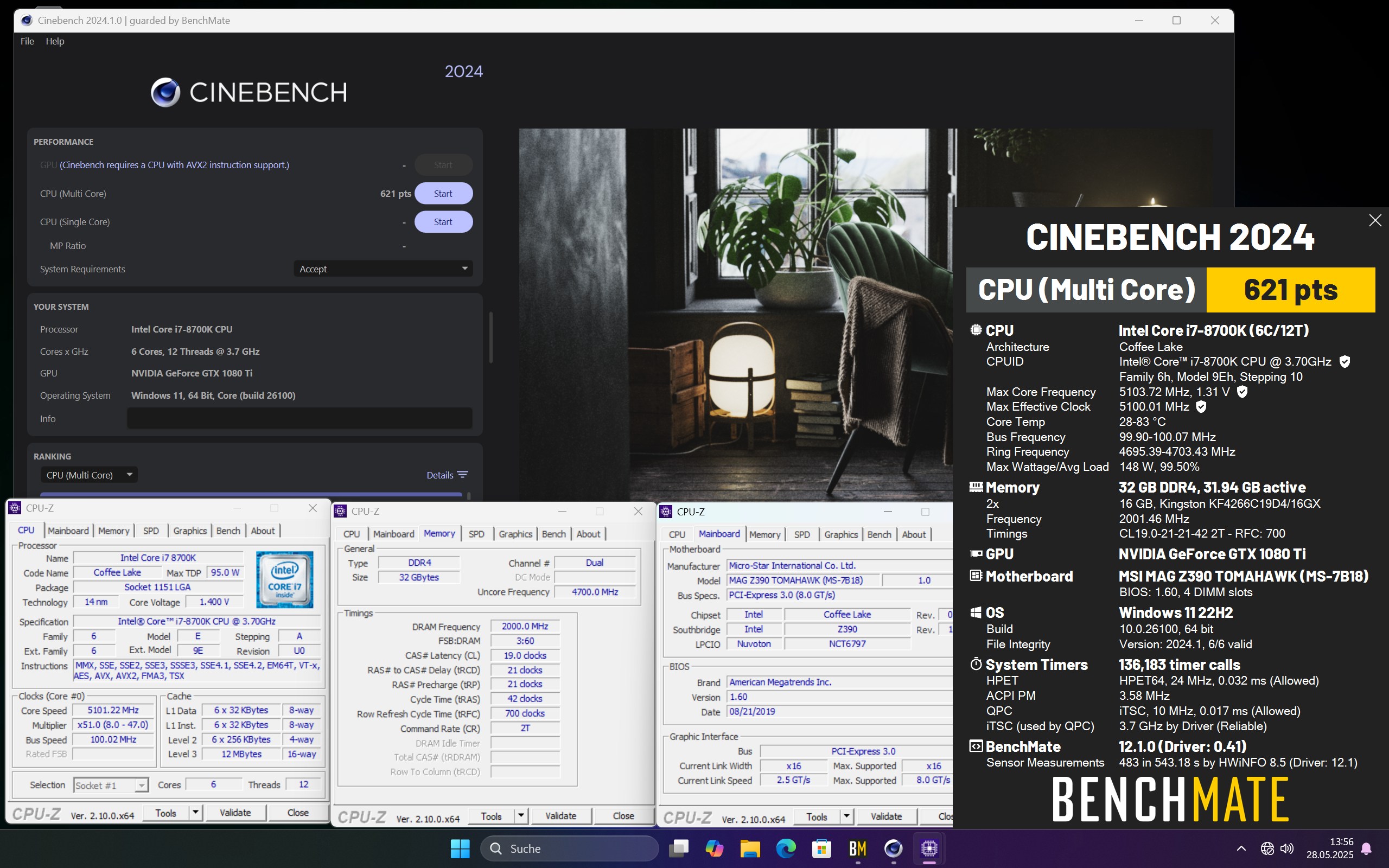This screenshot has width=1389, height=868.
Task: Close the BenchMate result overlay
Action: tap(1375, 220)
